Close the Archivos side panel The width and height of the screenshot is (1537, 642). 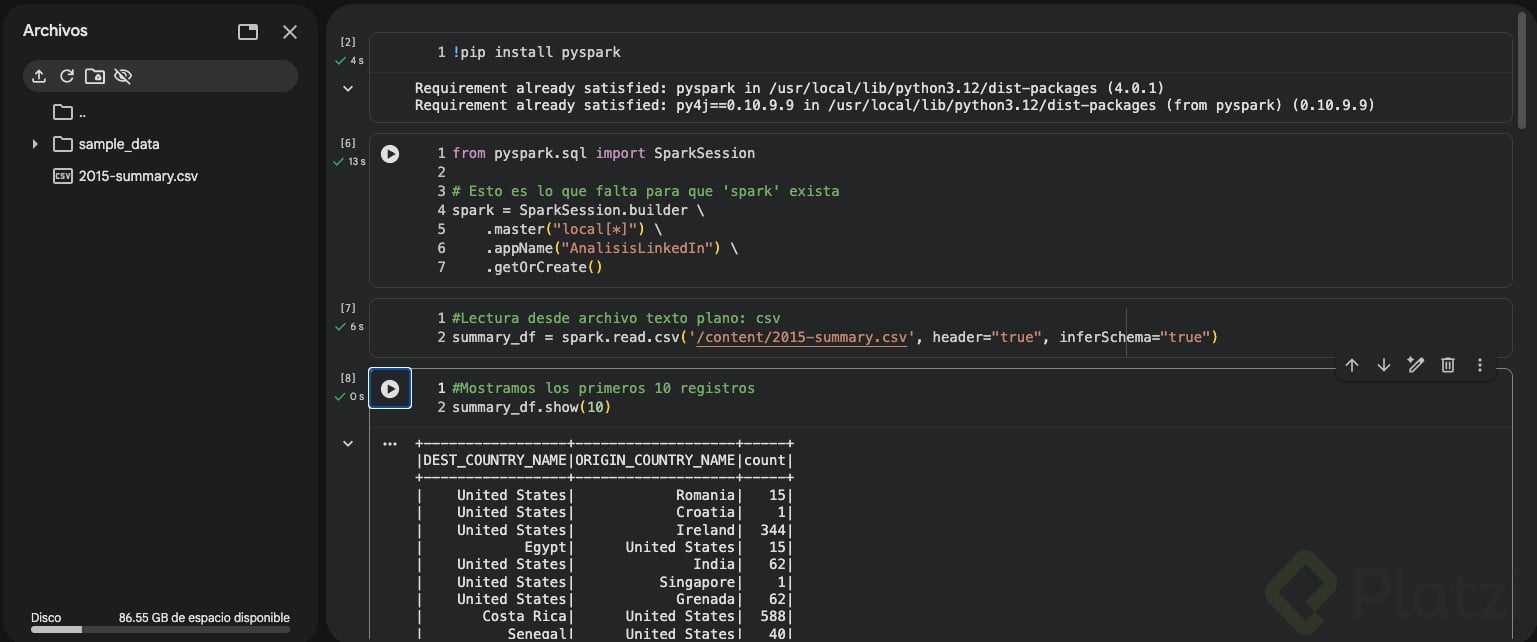(x=290, y=32)
